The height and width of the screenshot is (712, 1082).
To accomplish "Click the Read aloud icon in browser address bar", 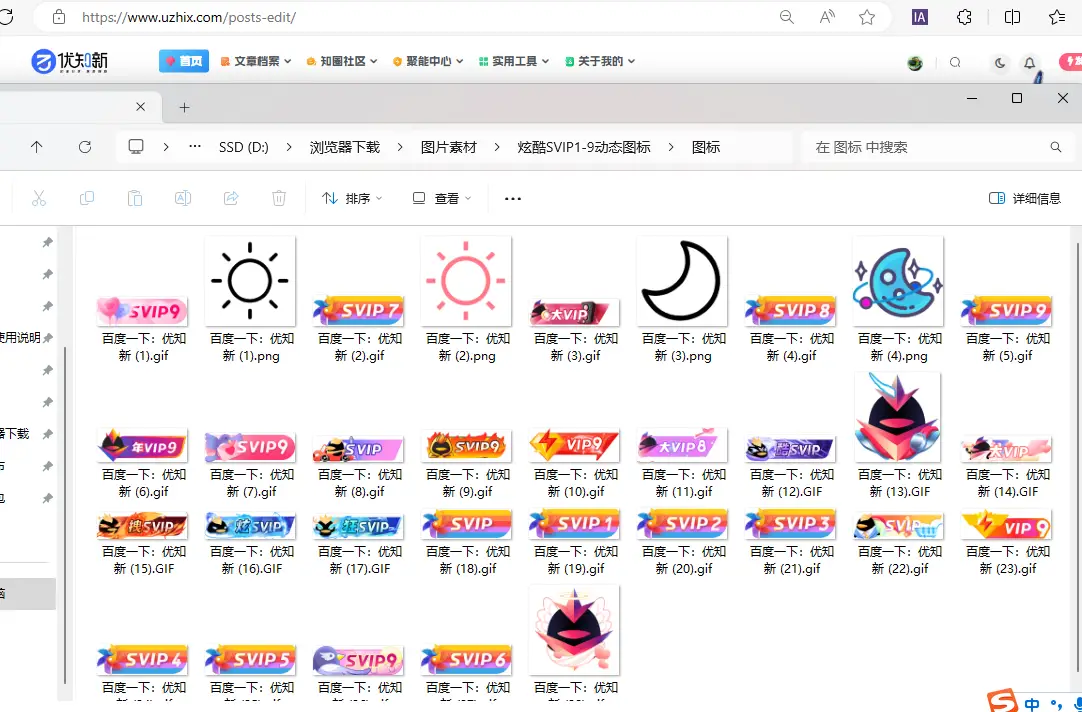I will pyautogui.click(x=827, y=17).
